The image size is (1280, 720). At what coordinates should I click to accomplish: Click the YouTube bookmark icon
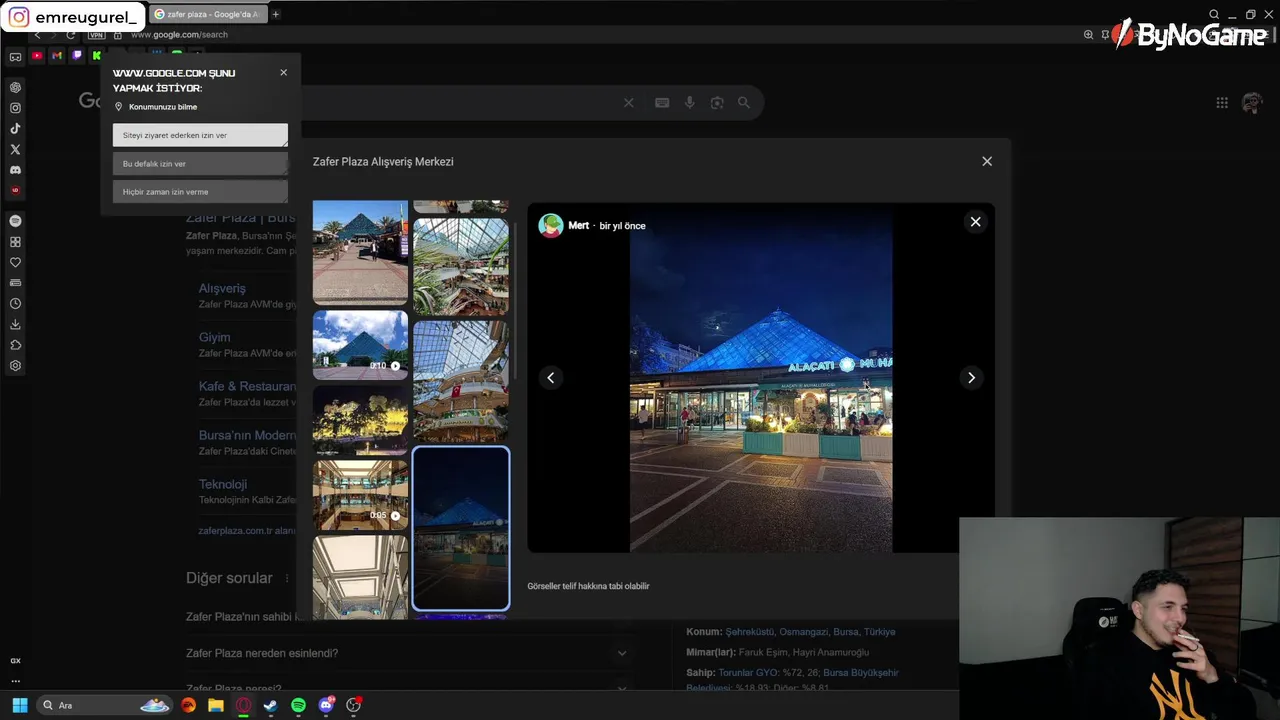(37, 56)
